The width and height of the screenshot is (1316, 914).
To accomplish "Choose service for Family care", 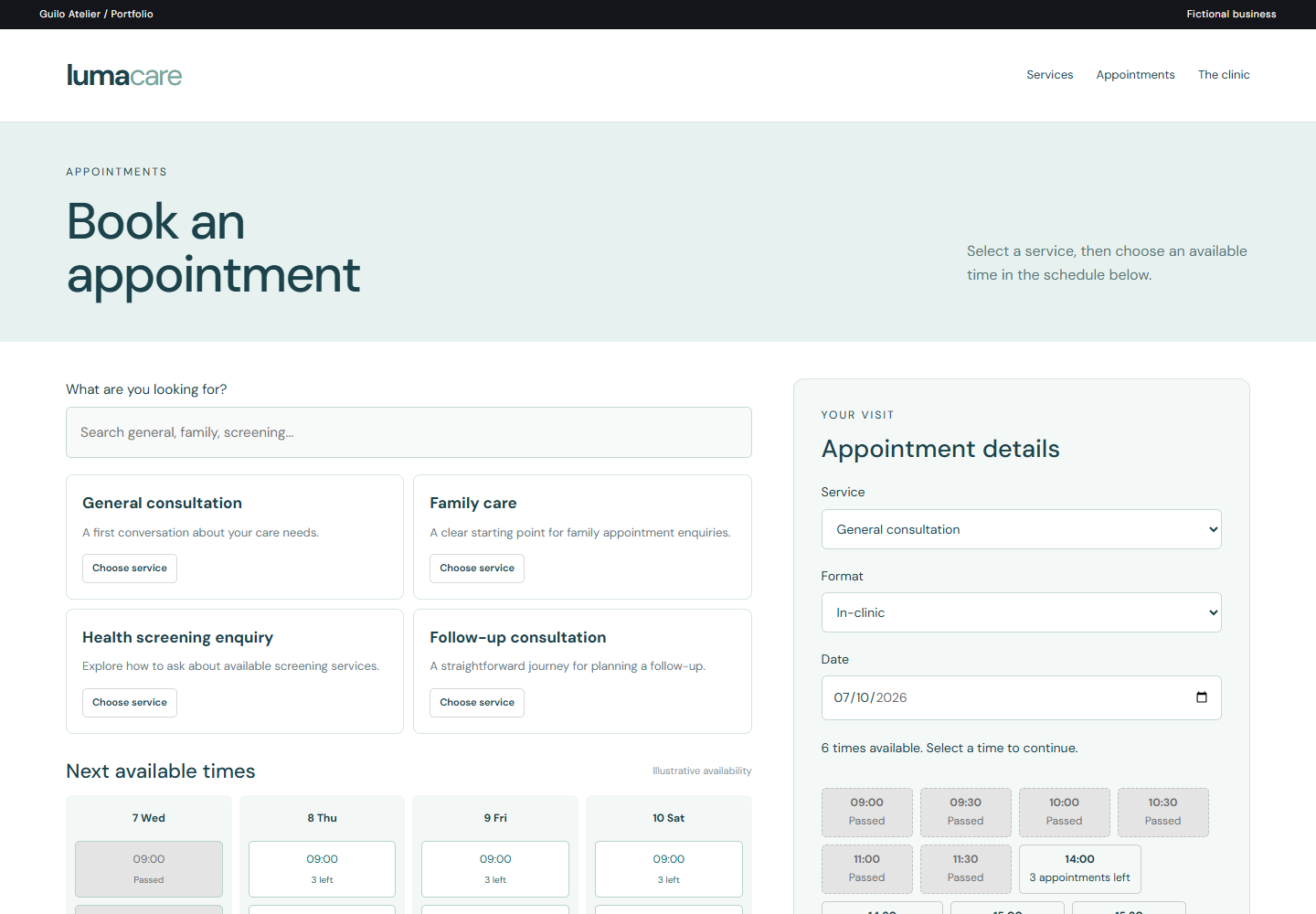I will tap(477, 569).
